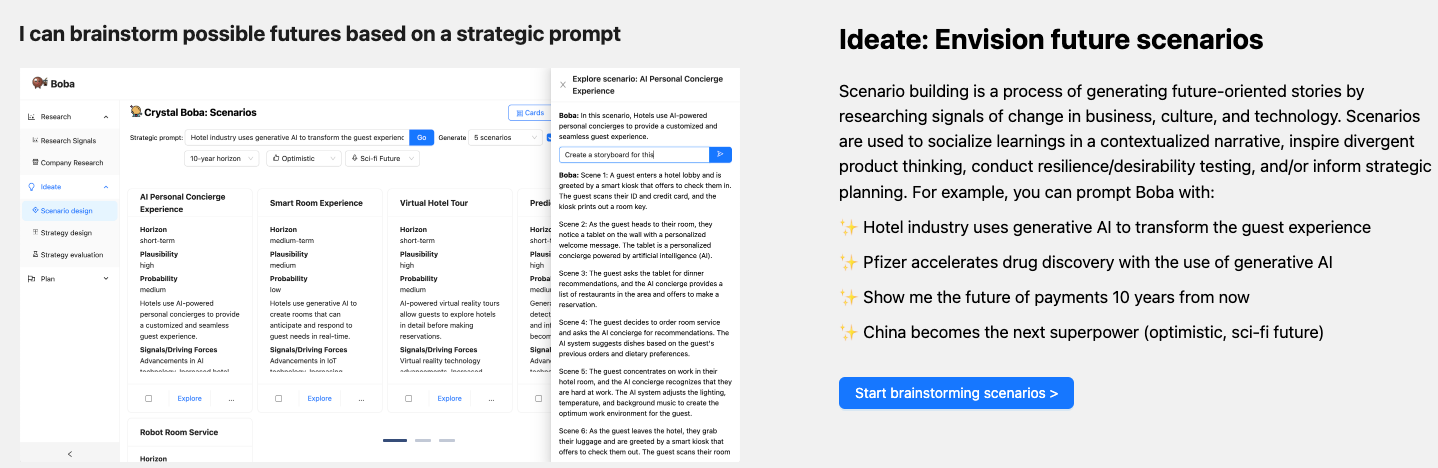Select Virtual Hotel Tour card checkbox

tap(408, 398)
